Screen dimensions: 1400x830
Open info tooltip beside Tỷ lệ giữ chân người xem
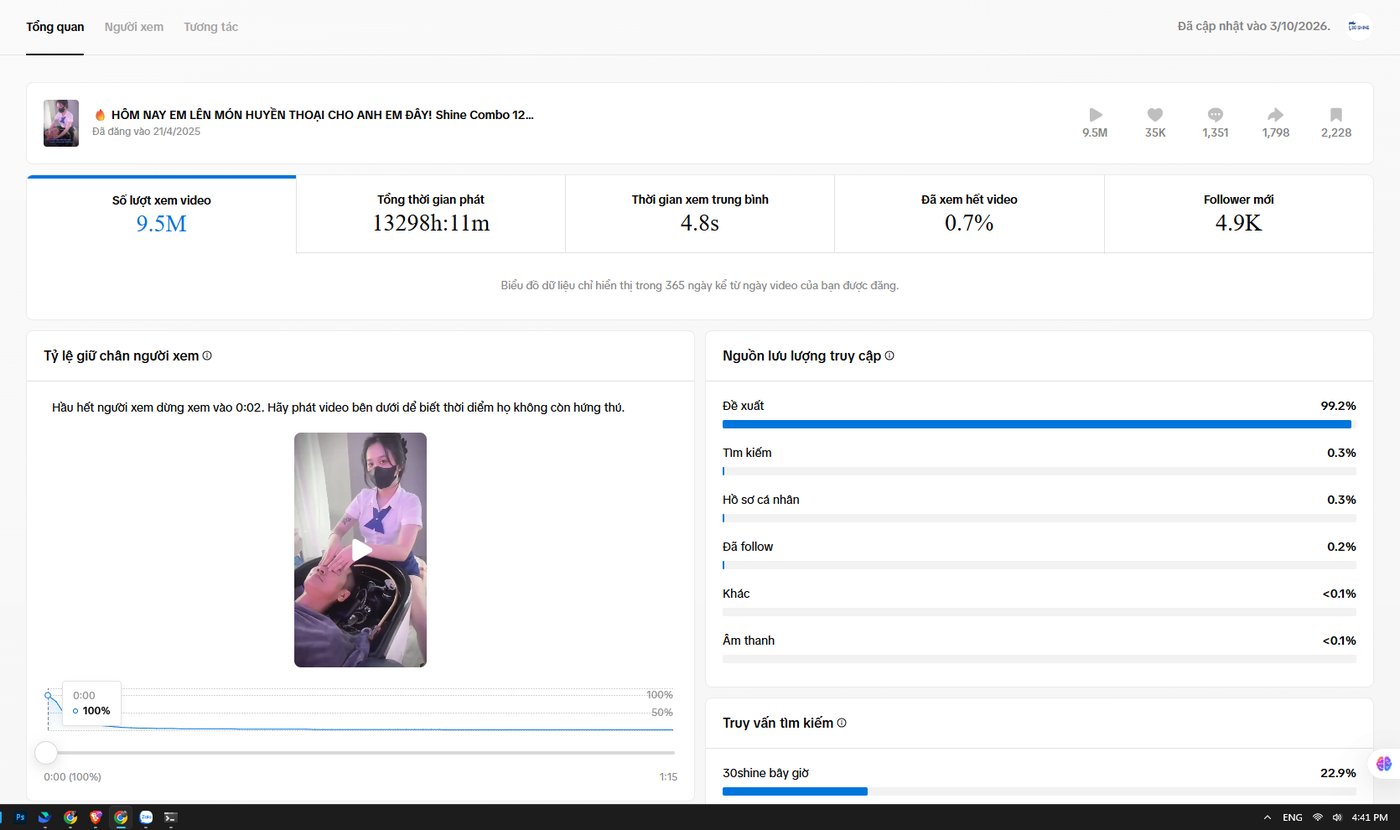point(207,355)
